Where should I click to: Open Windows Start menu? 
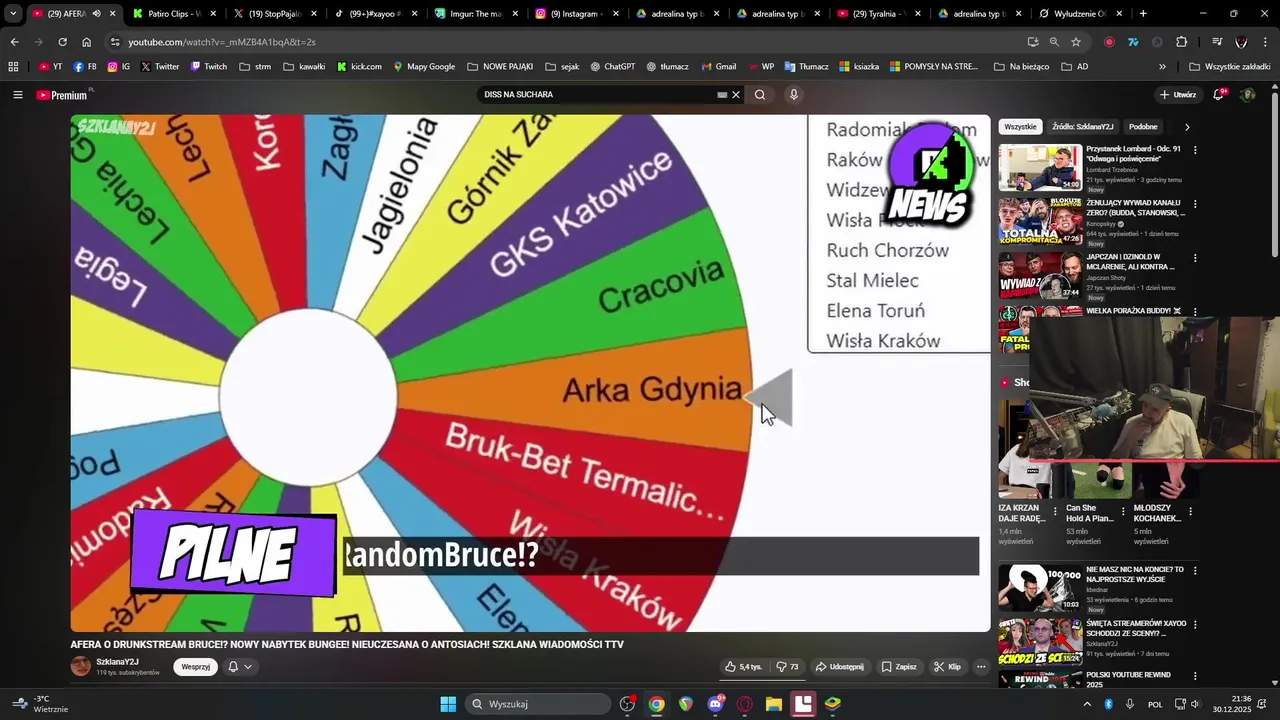click(x=448, y=704)
